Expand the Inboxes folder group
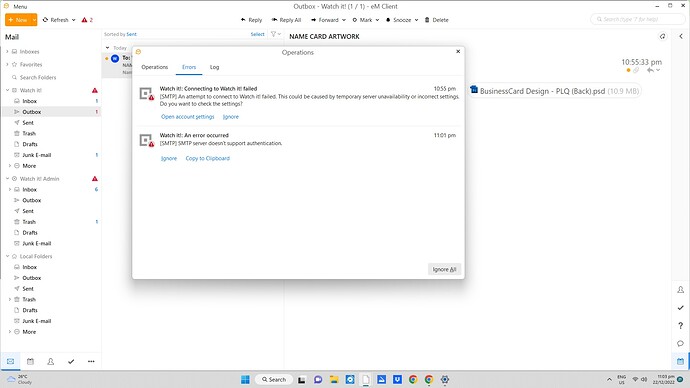The image size is (690, 388). (x=7, y=51)
